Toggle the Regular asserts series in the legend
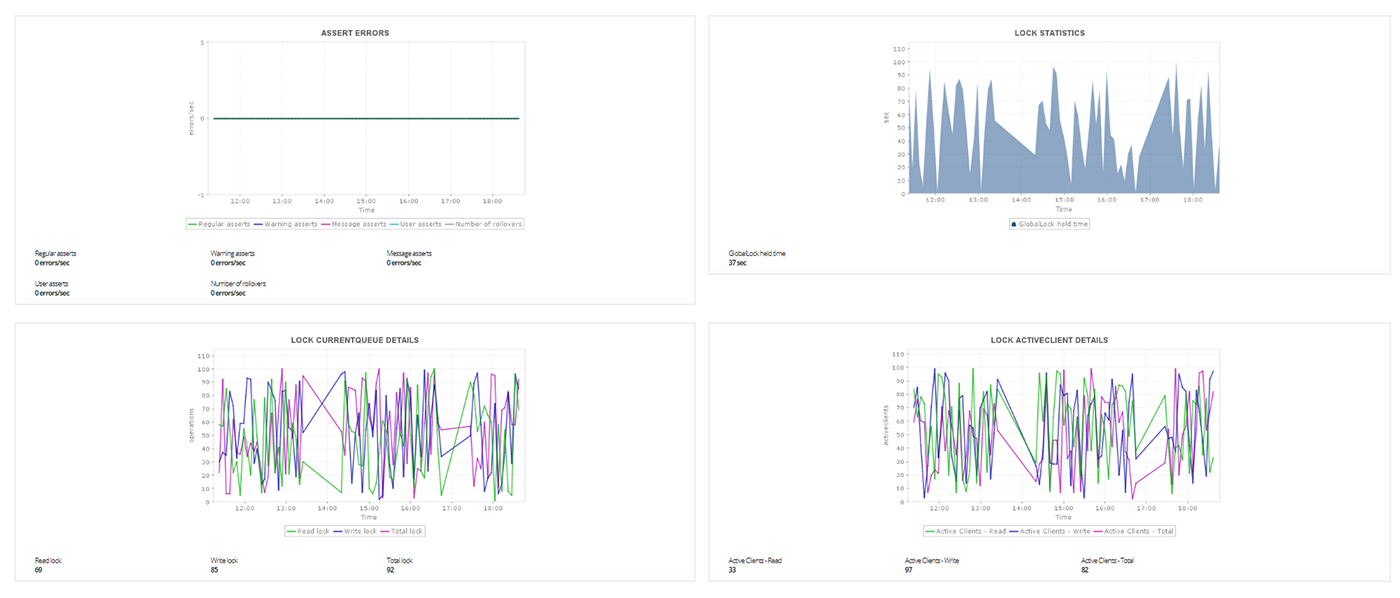 (224, 224)
